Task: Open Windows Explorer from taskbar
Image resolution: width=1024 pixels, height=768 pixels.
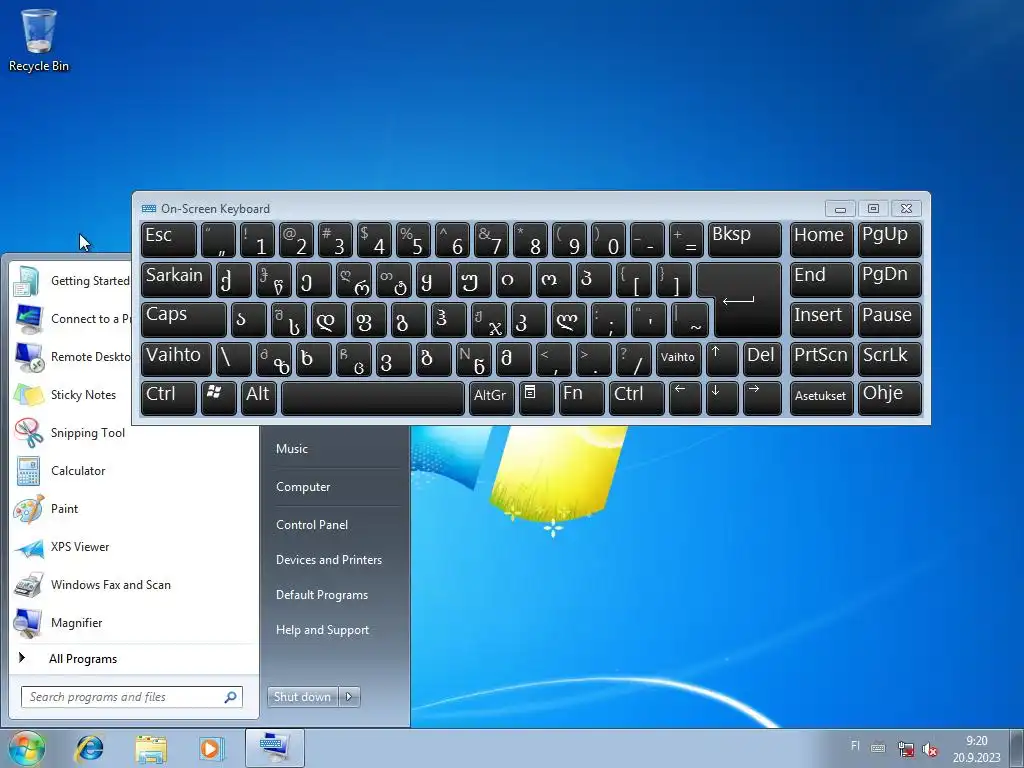Action: 151,748
